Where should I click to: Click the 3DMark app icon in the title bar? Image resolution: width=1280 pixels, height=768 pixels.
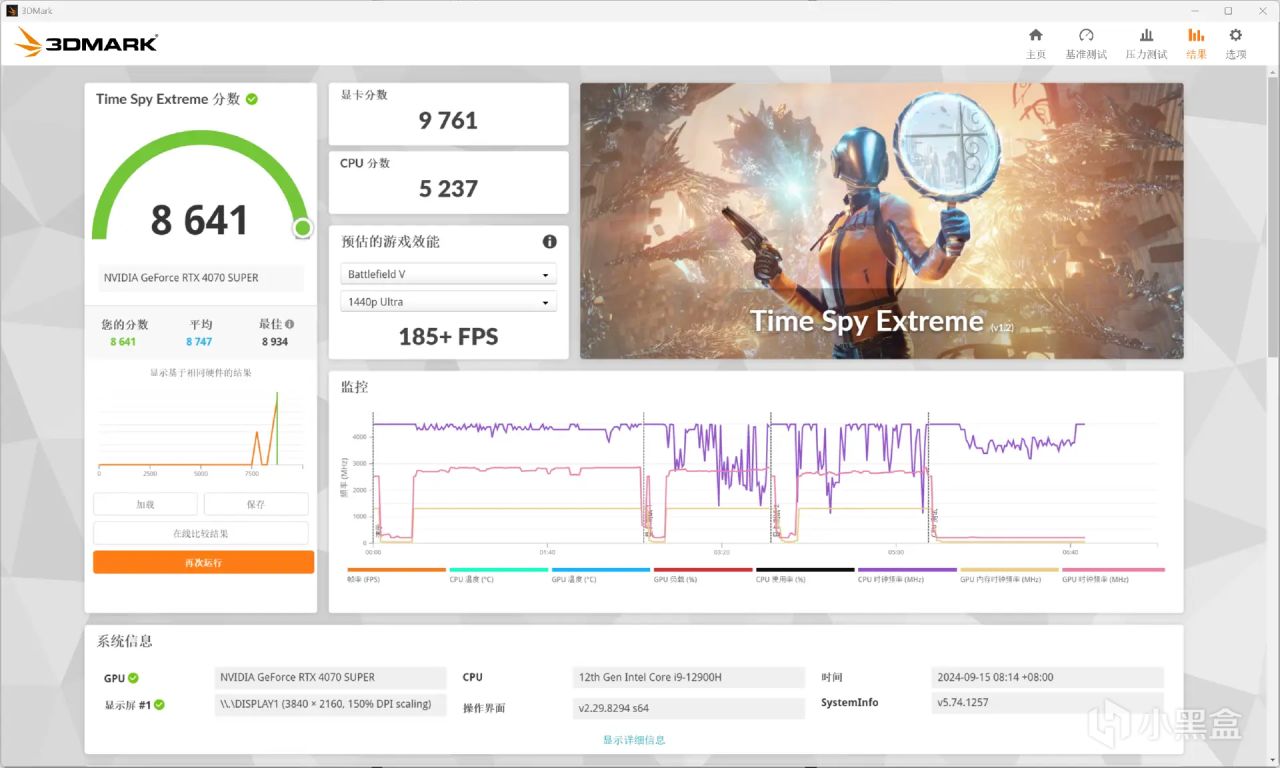11,10
